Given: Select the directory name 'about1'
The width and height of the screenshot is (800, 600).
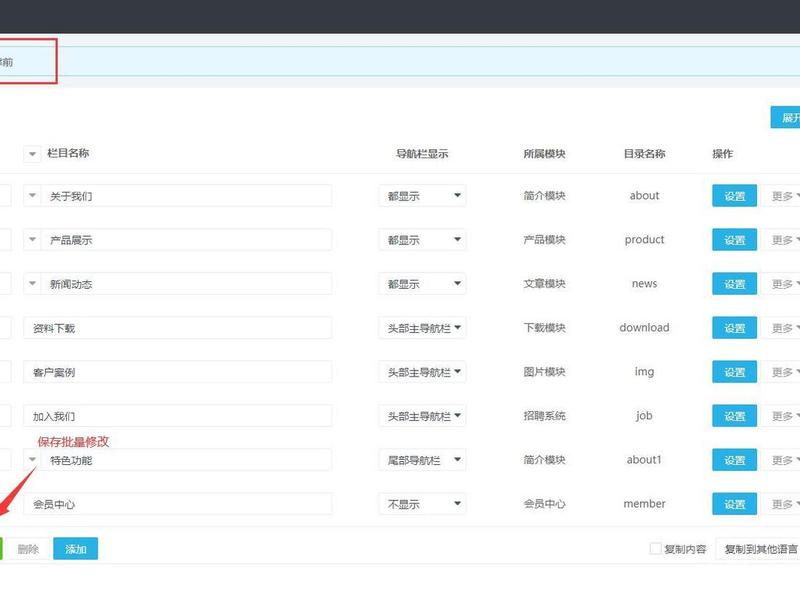Looking at the screenshot, I should pyautogui.click(x=644, y=460).
